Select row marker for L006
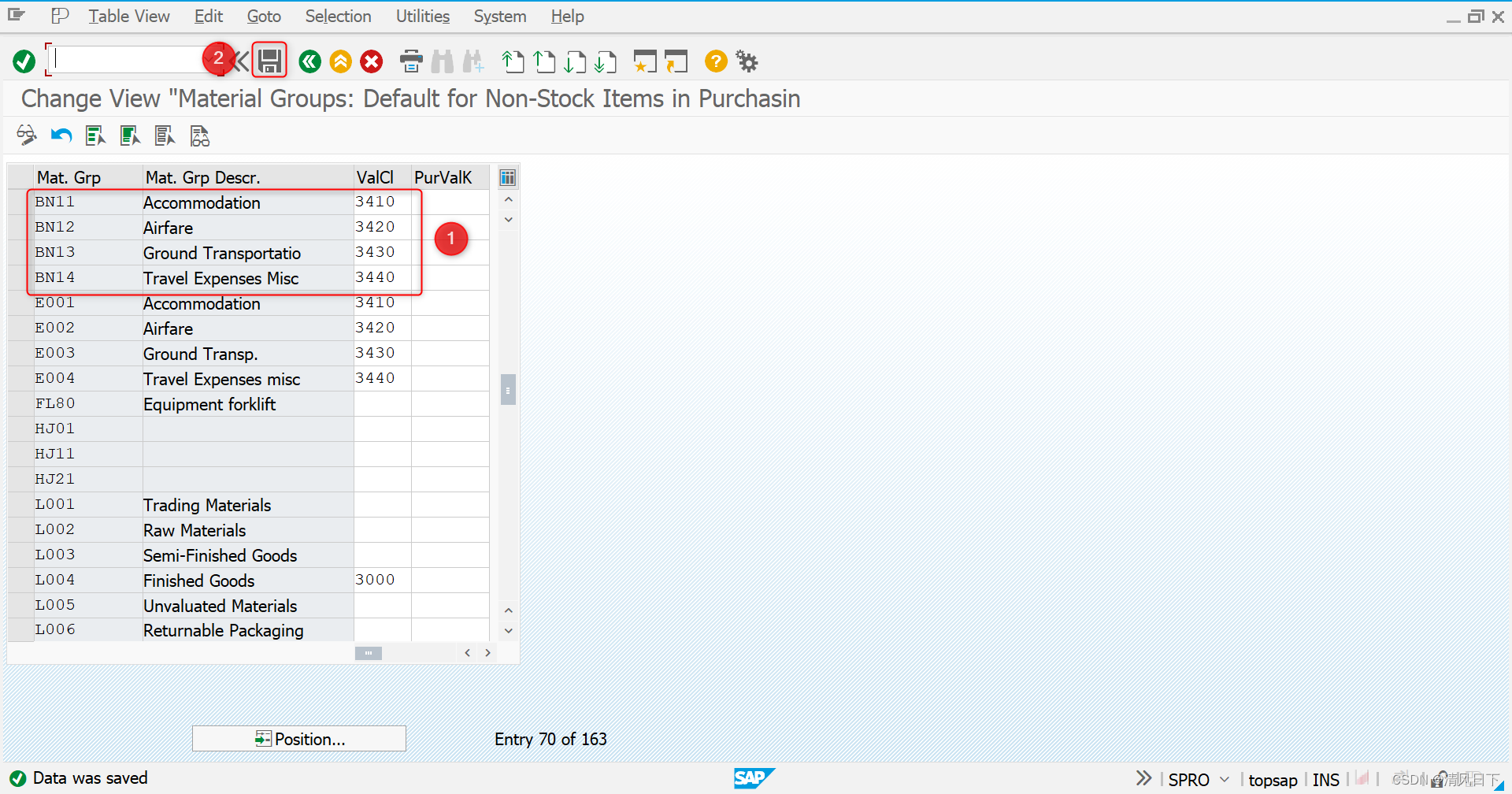The height and width of the screenshot is (794, 1512). pyautogui.click(x=20, y=629)
